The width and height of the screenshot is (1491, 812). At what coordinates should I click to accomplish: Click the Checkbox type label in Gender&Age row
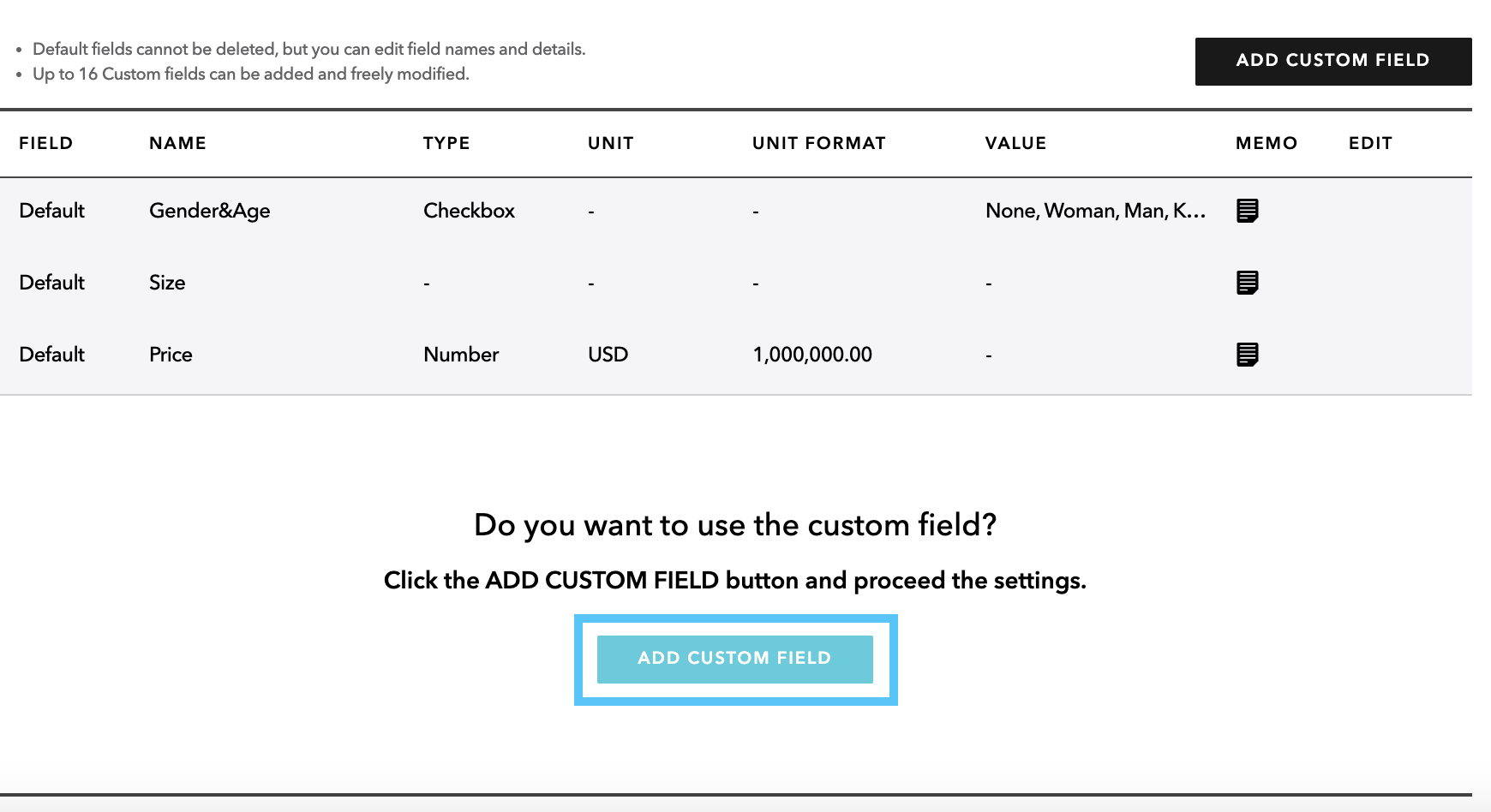pos(469,211)
